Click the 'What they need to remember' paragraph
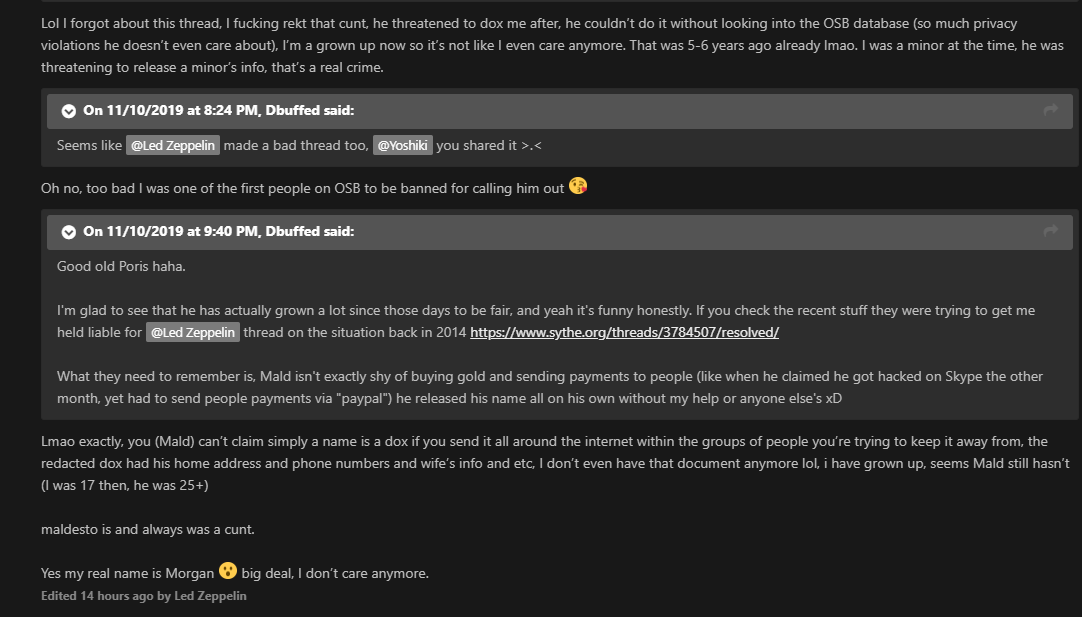Screen dimensions: 1082x617 [x=549, y=387]
